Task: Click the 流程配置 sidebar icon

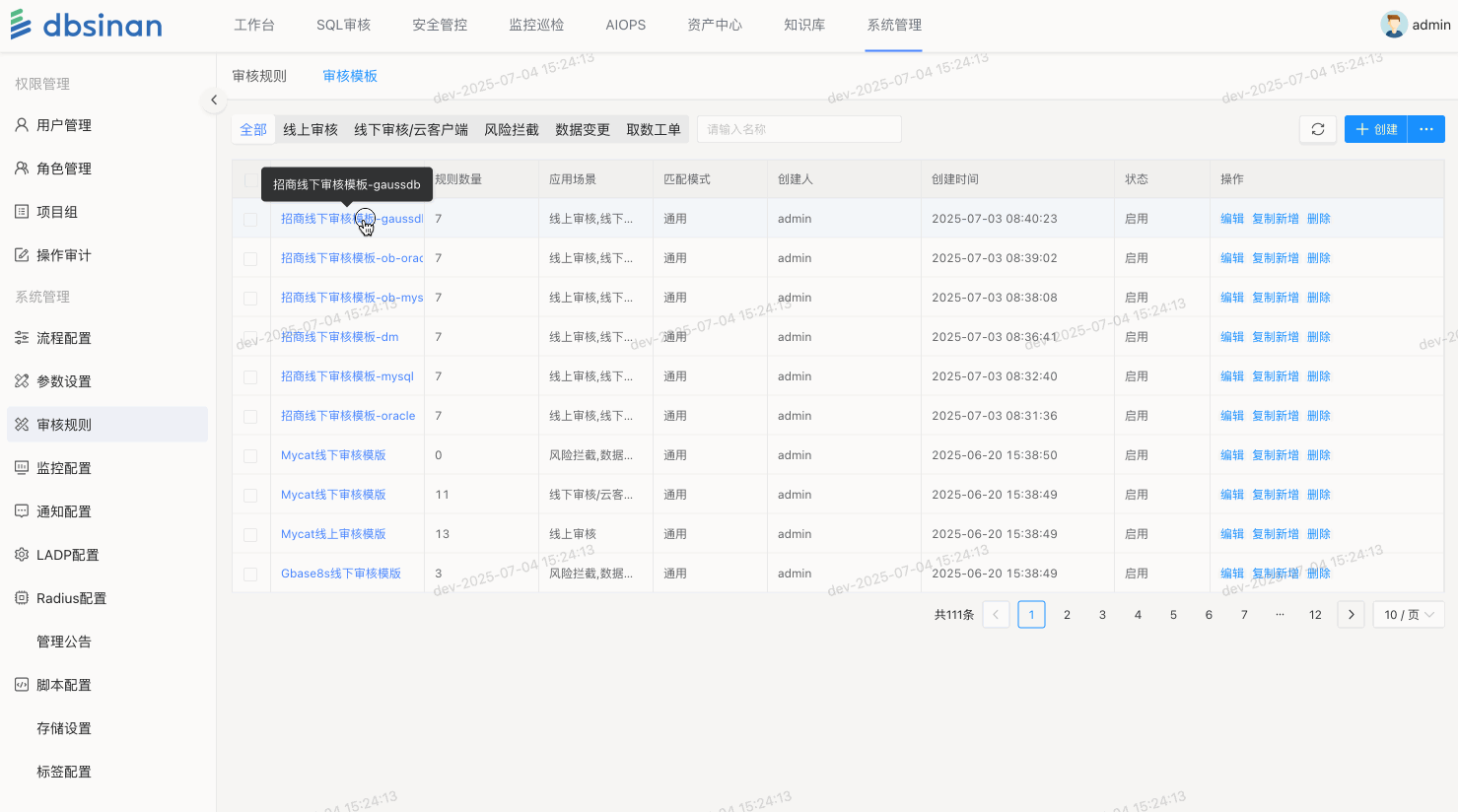Action: pyautogui.click(x=22, y=338)
